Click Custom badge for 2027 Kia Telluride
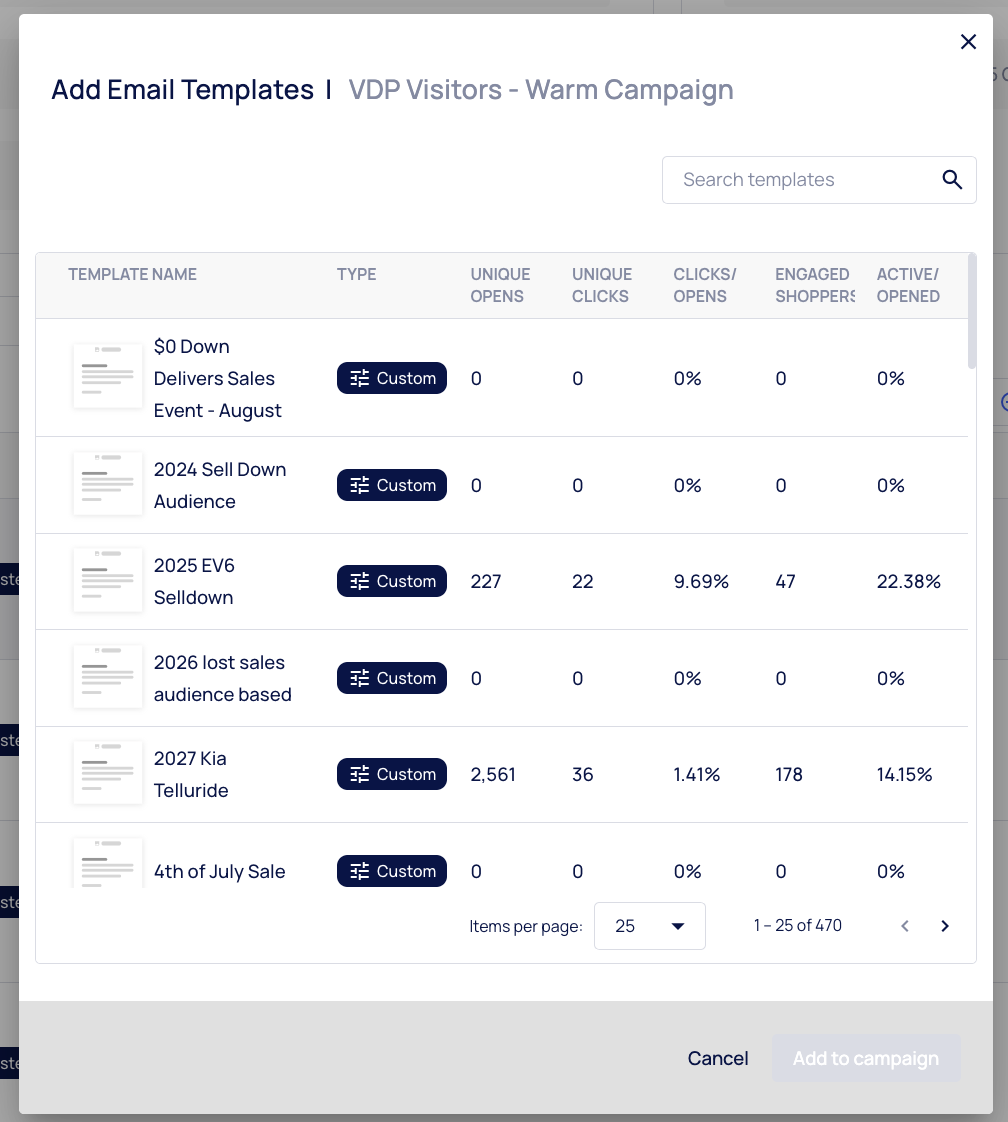Screen dimensions: 1008x1122 coord(392,774)
